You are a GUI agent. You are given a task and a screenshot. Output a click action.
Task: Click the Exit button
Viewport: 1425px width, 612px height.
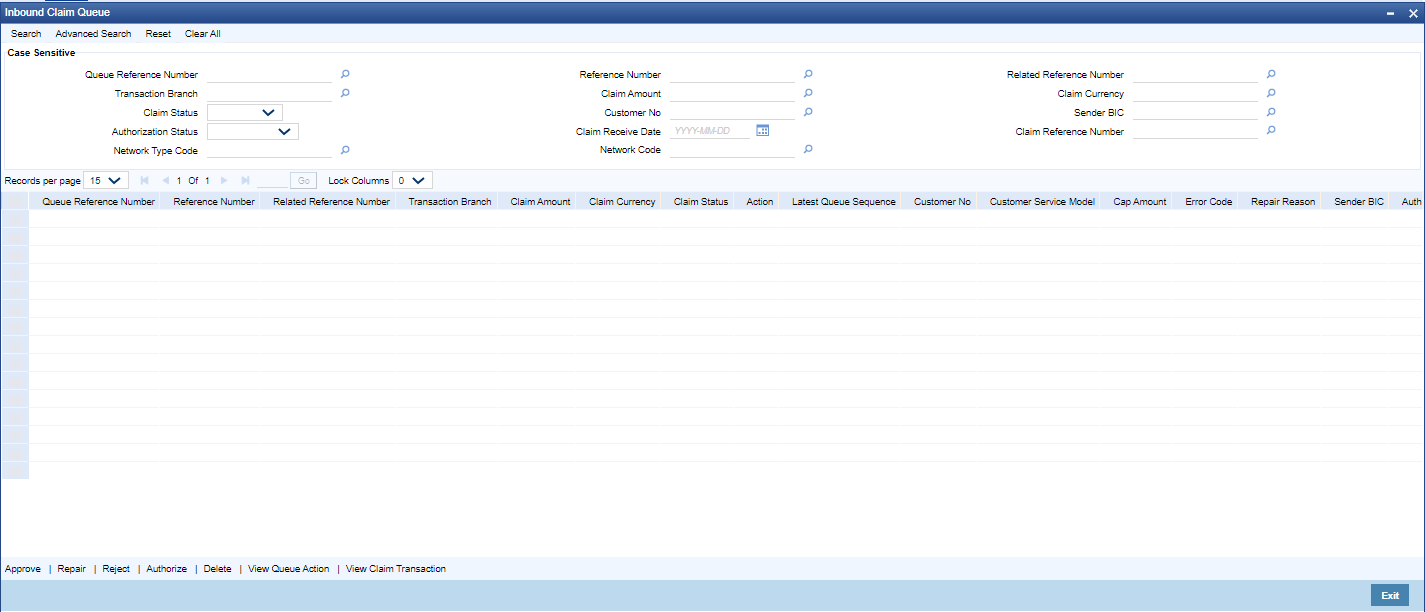click(1390, 595)
